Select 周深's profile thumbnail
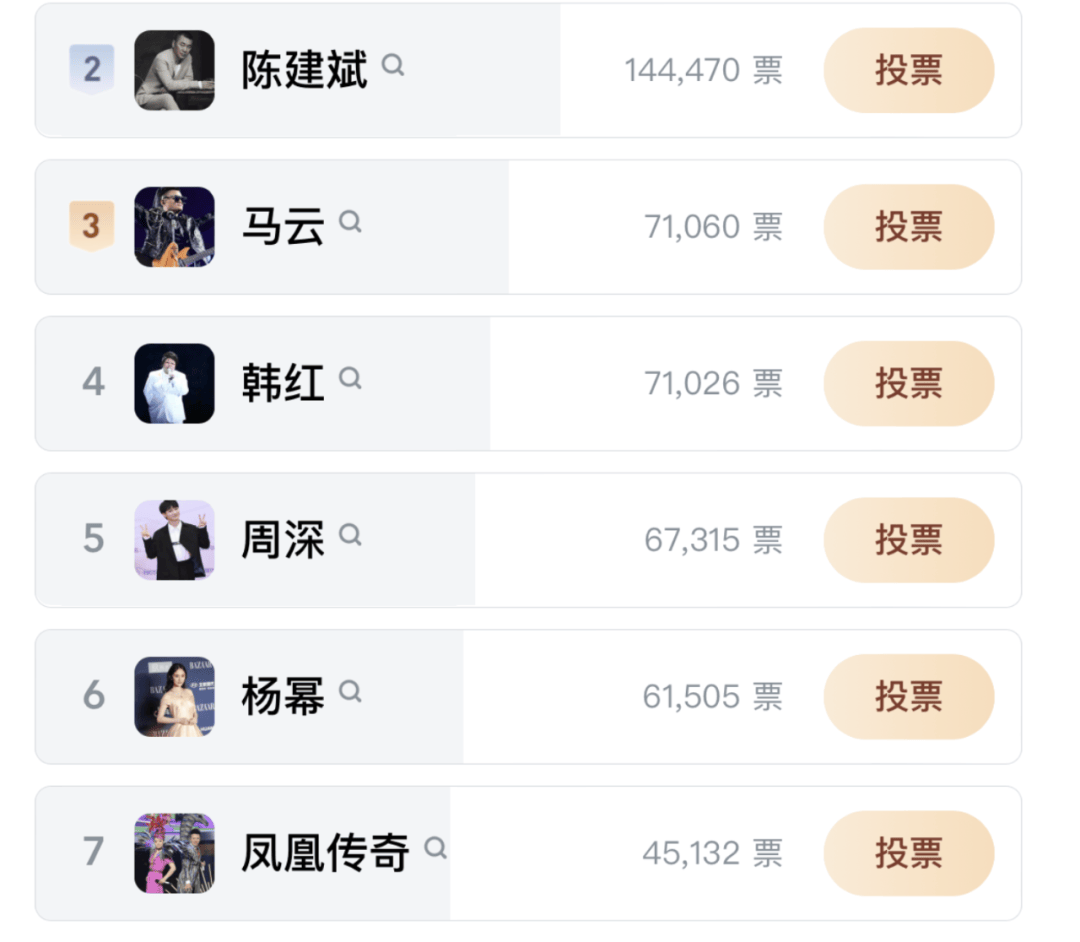1080x942 pixels. pos(175,540)
